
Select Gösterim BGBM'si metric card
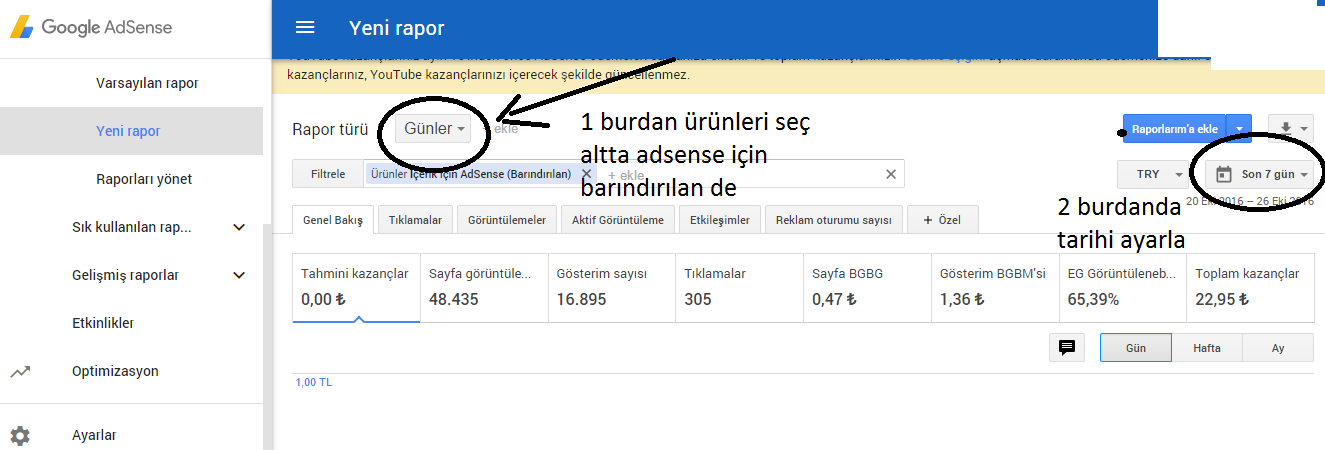point(995,287)
